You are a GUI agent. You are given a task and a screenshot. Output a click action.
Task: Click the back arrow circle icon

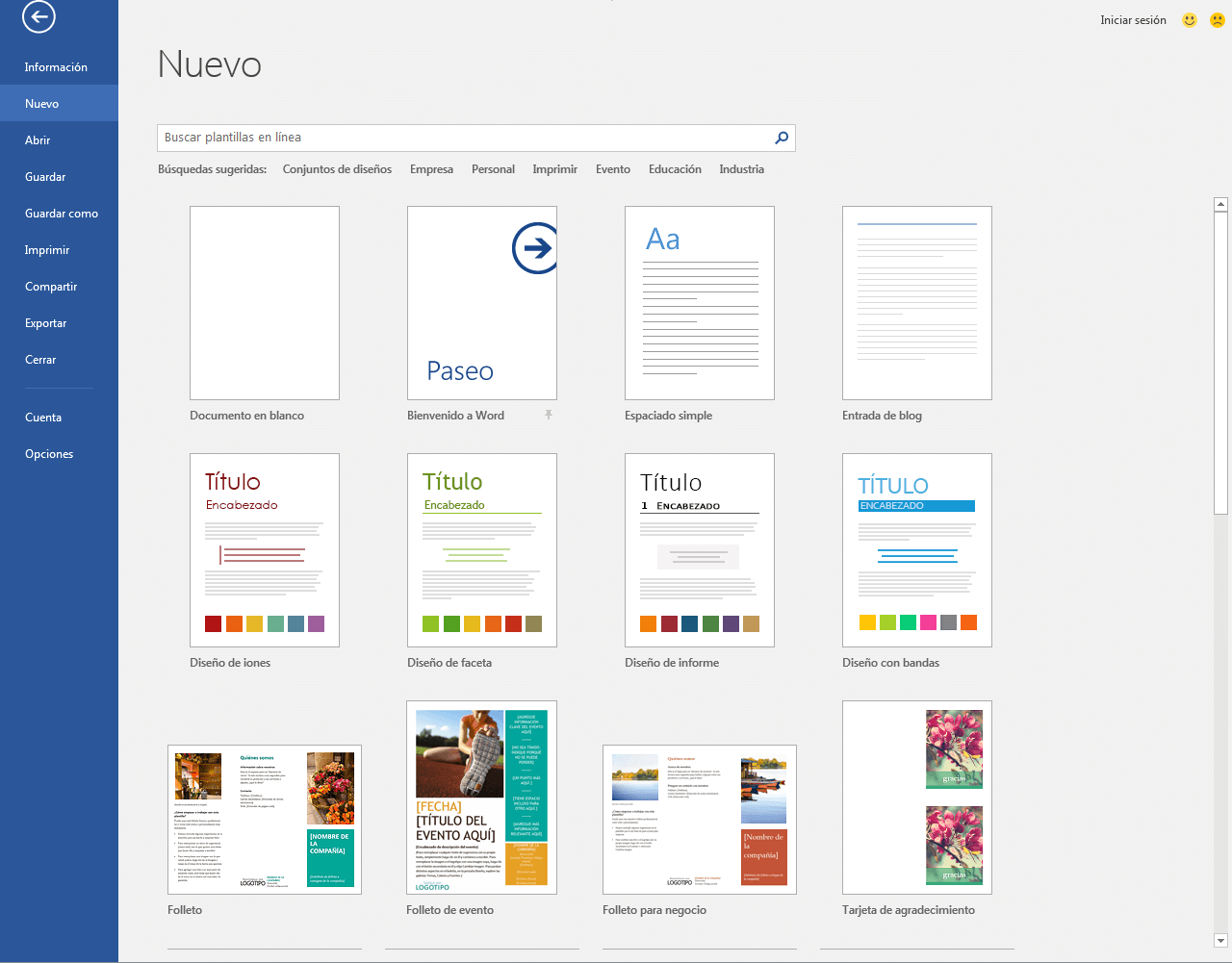pos(38,16)
